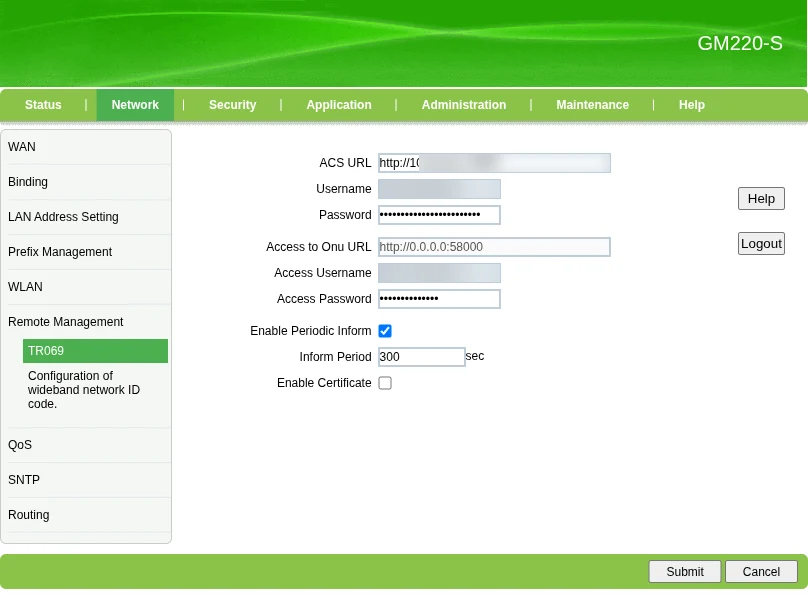808x595 pixels.
Task: Click the 'sec' unit label
Action: (x=475, y=356)
